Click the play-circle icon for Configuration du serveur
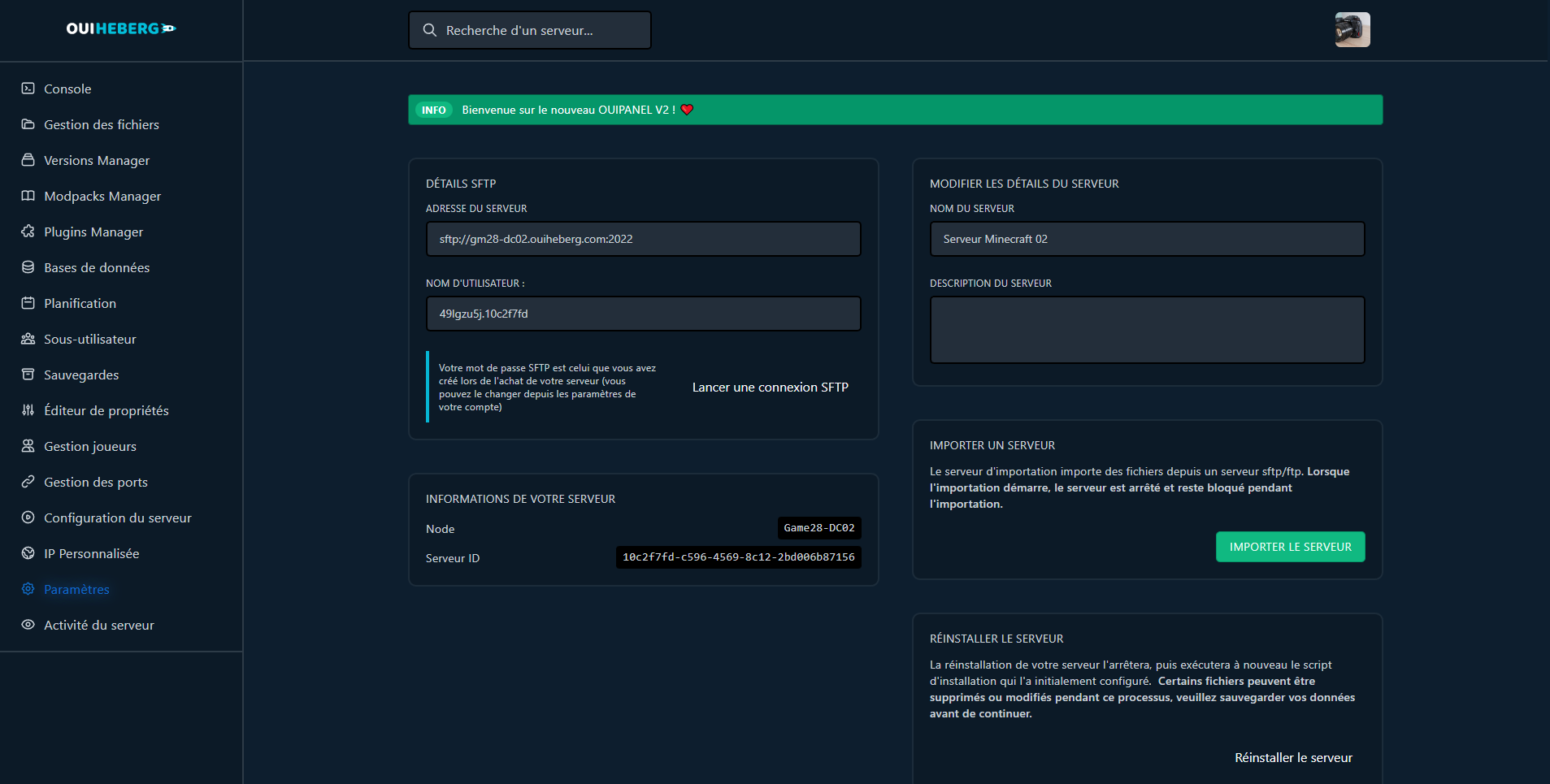The width and height of the screenshot is (1550, 784). [28, 518]
